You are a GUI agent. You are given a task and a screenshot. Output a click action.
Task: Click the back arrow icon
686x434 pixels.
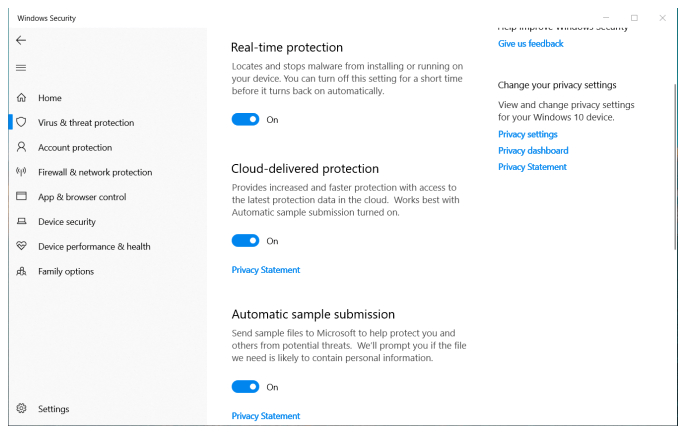click(21, 40)
